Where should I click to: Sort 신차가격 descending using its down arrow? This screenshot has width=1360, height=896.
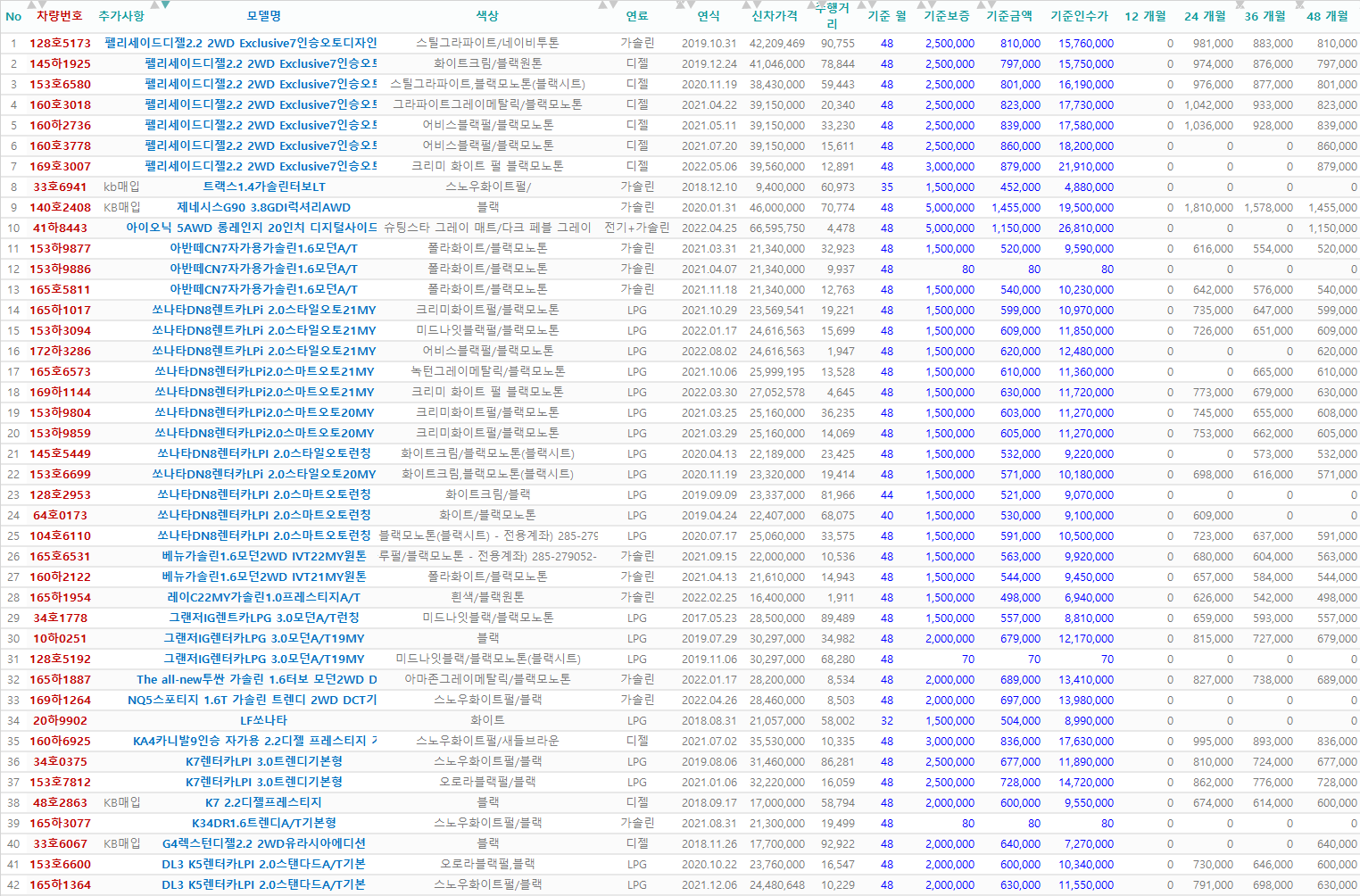[757, 5]
